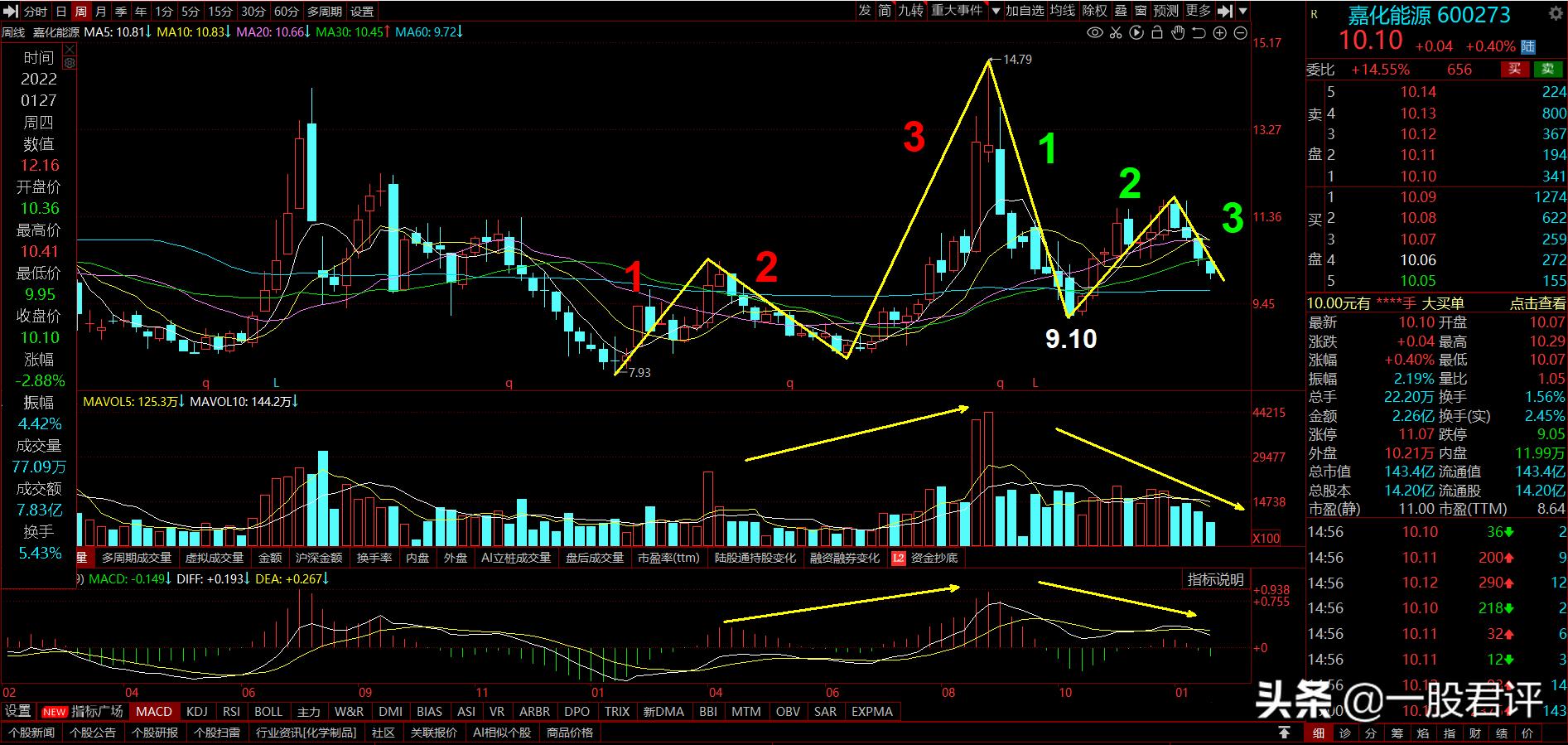Open the 财 finance tab icon
1568x745 pixels.
click(x=1475, y=733)
